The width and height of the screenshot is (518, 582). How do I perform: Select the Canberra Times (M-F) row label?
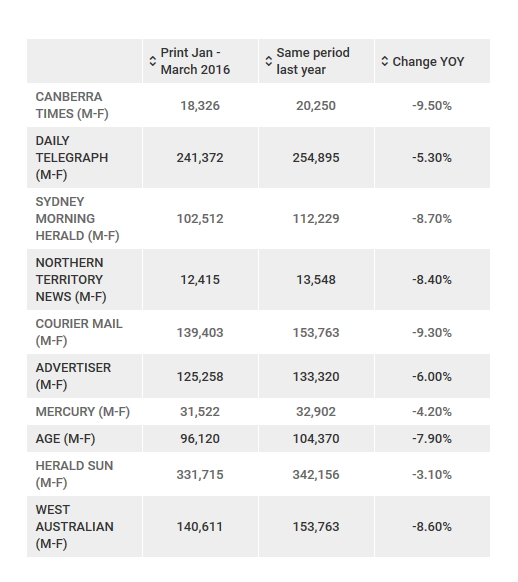[72, 105]
